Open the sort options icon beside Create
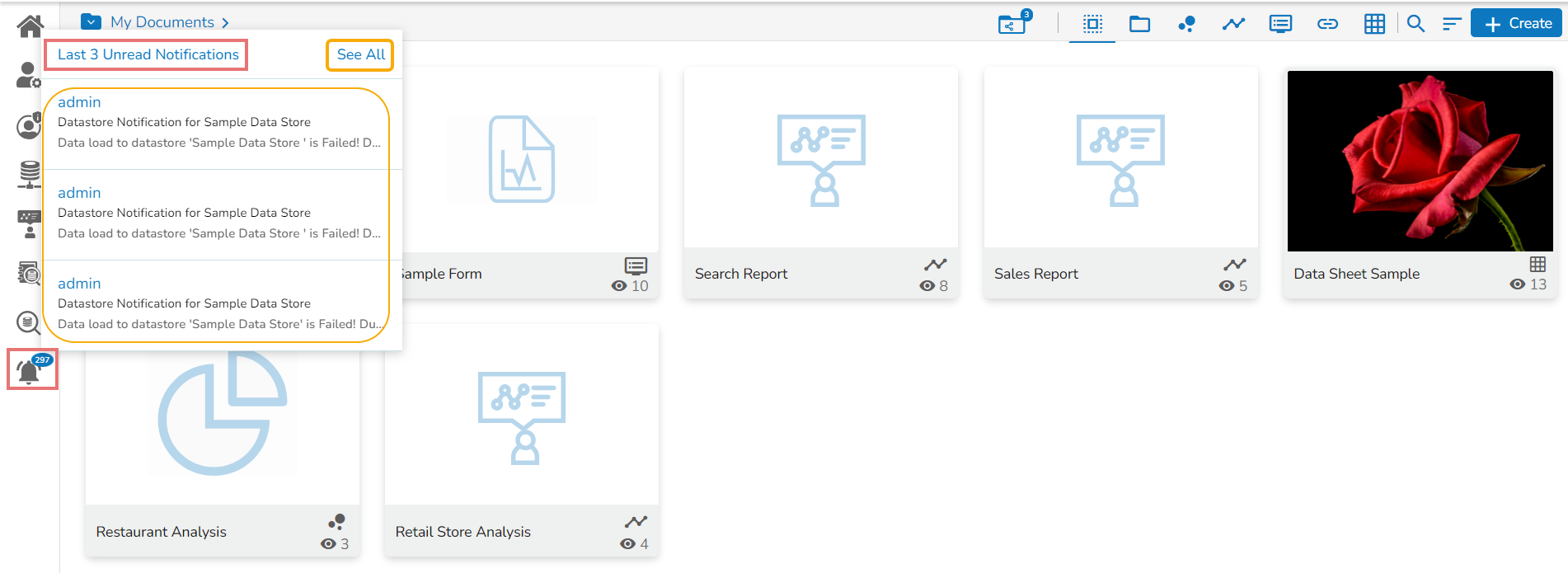1568x573 pixels. pos(1452,24)
